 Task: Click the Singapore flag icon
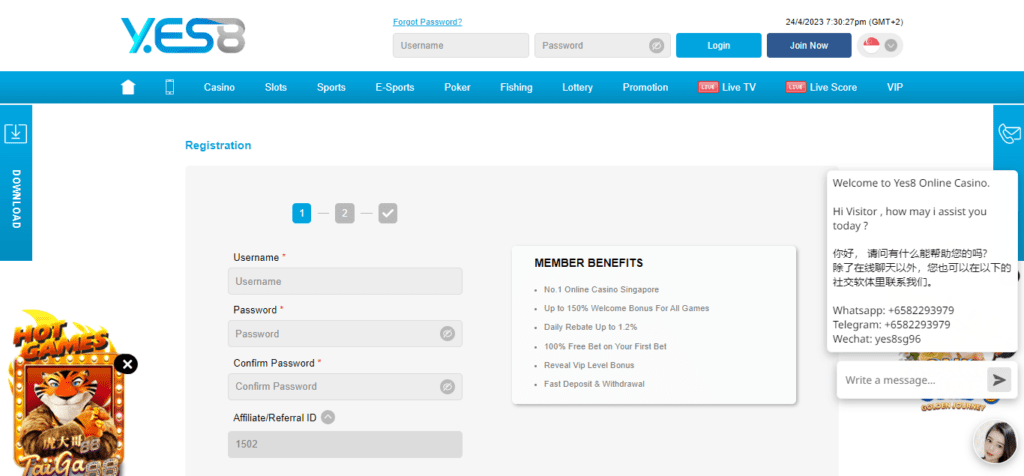pyautogui.click(x=871, y=45)
